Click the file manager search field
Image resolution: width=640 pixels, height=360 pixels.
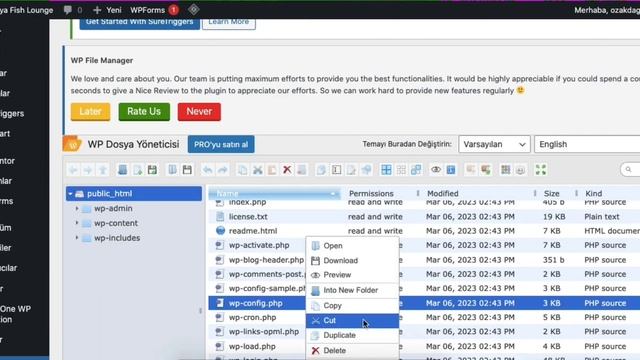[630, 170]
